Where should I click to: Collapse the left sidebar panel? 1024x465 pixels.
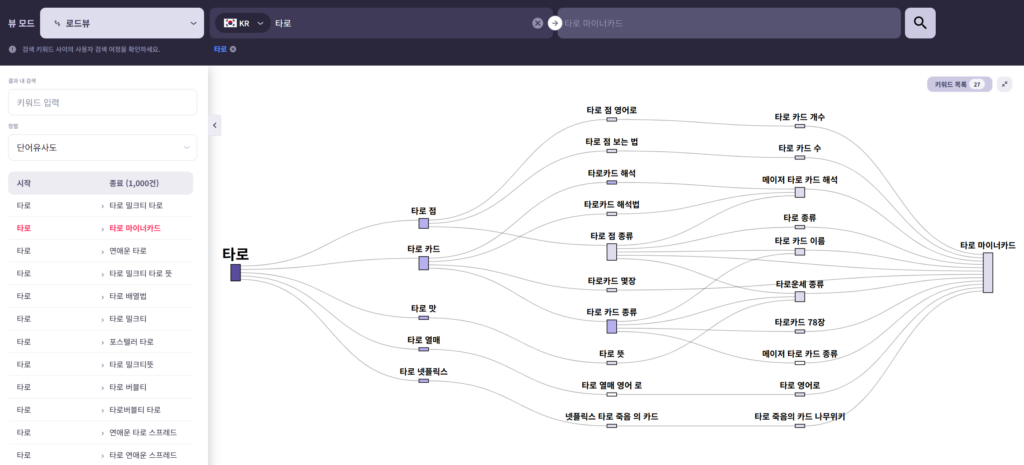click(x=215, y=125)
